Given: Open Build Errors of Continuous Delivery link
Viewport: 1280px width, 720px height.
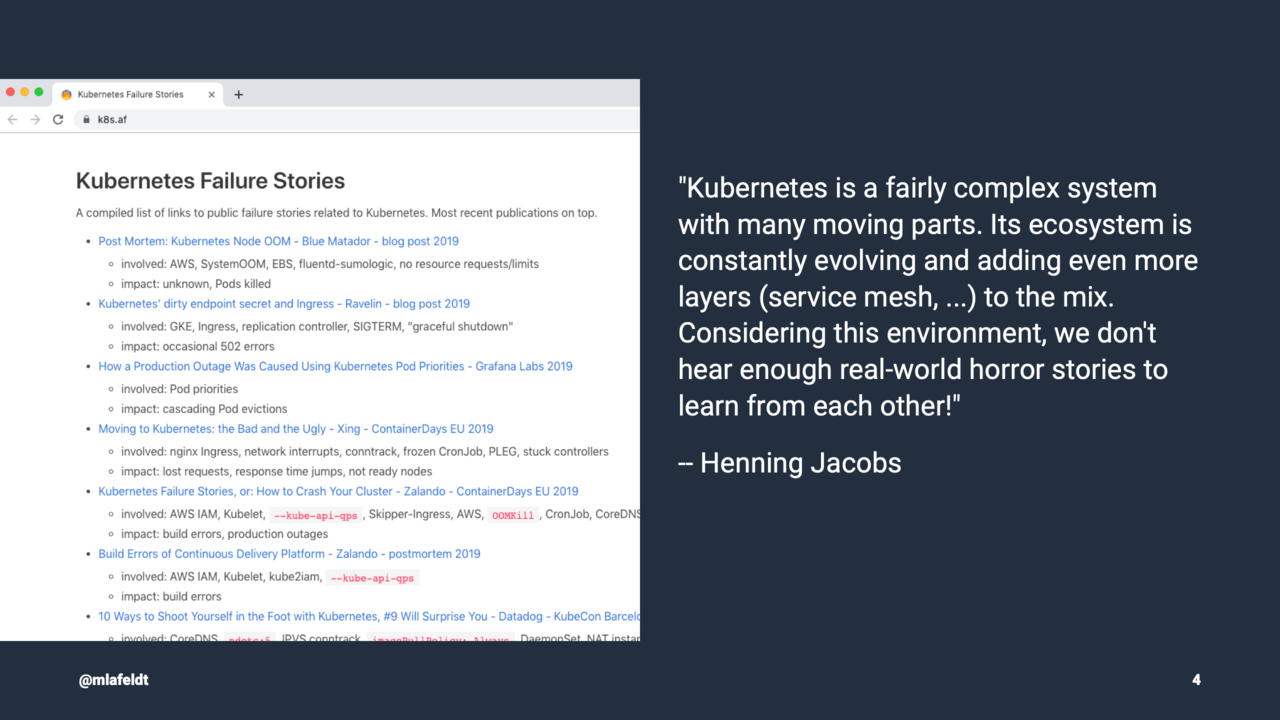Looking at the screenshot, I should [x=289, y=554].
